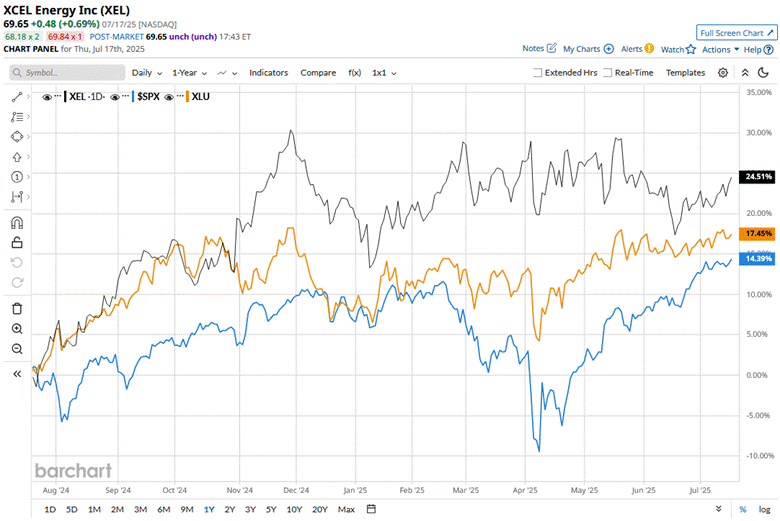Add XEL to Watch list
Image resolution: width=780 pixels, height=521 pixels.
point(678,49)
